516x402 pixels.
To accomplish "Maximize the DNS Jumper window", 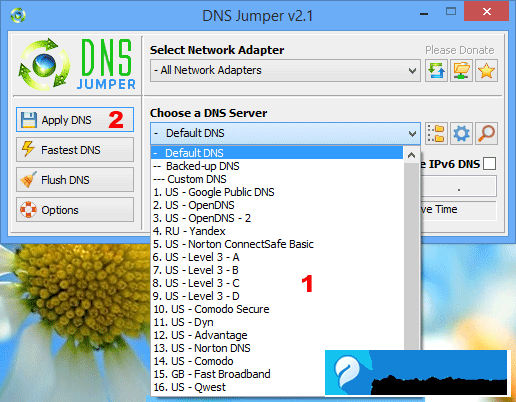I will 451,12.
